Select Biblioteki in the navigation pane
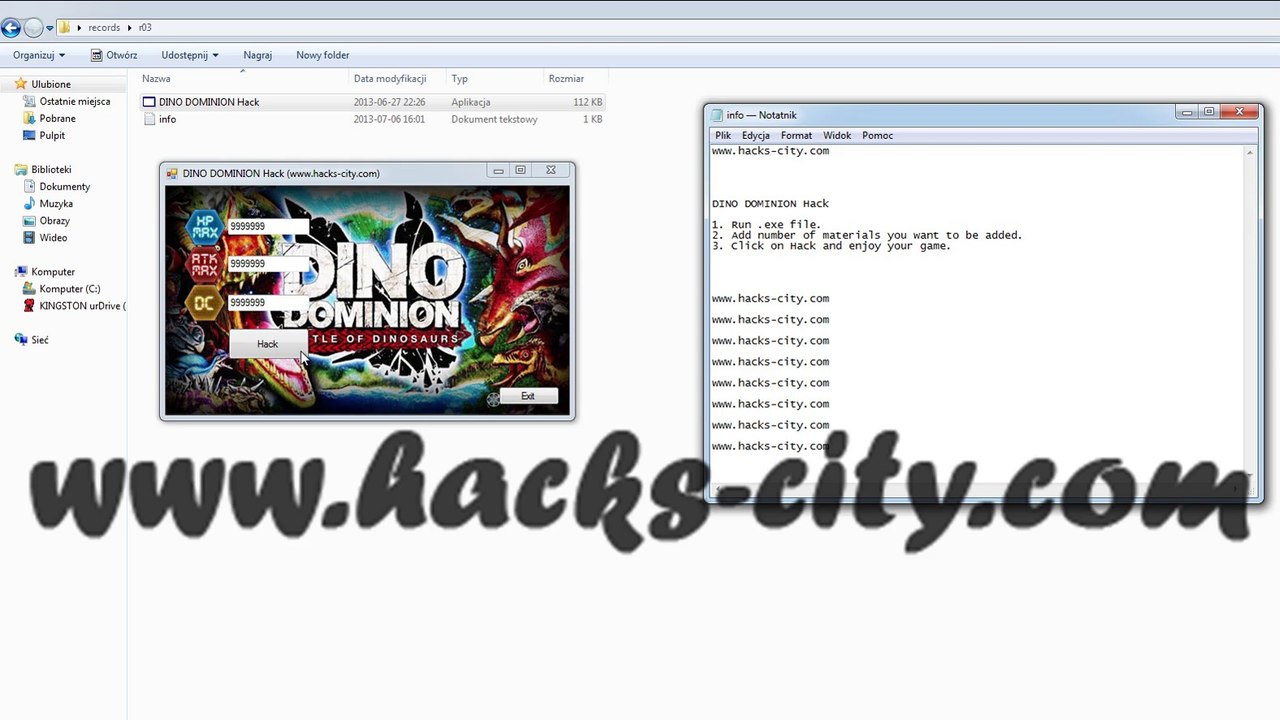 tap(51, 169)
